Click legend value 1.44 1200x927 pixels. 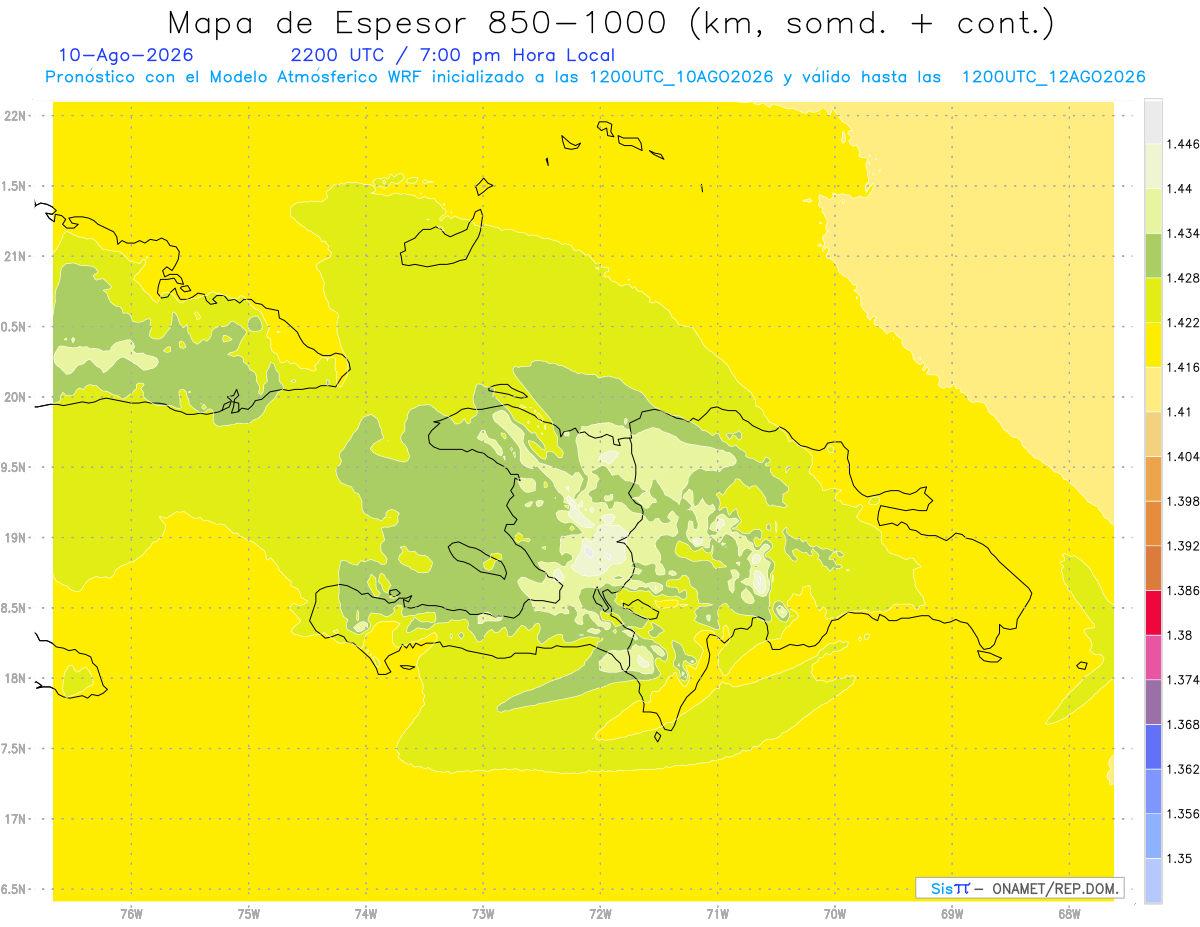[1178, 189]
